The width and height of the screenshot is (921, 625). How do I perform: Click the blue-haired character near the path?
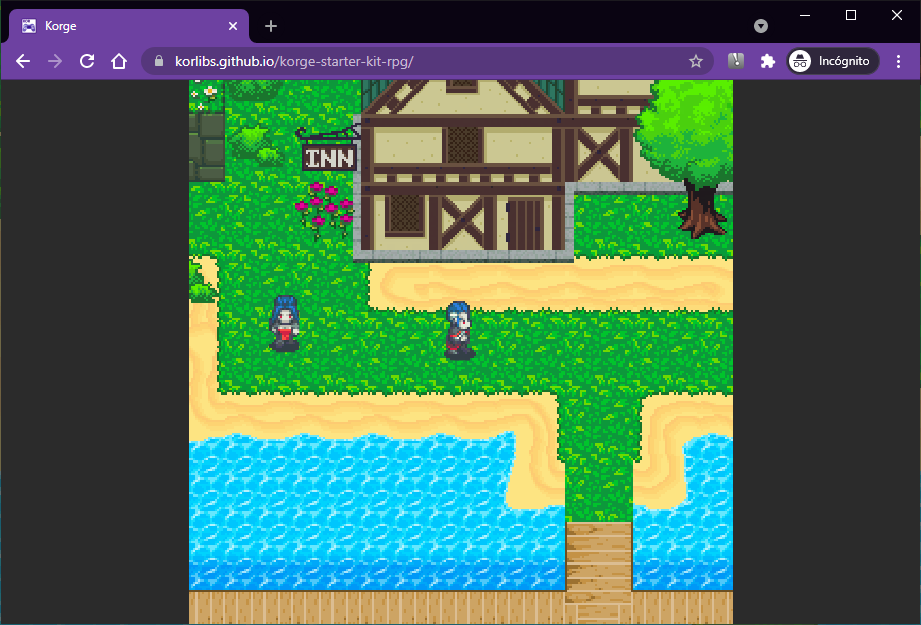pyautogui.click(x=459, y=330)
